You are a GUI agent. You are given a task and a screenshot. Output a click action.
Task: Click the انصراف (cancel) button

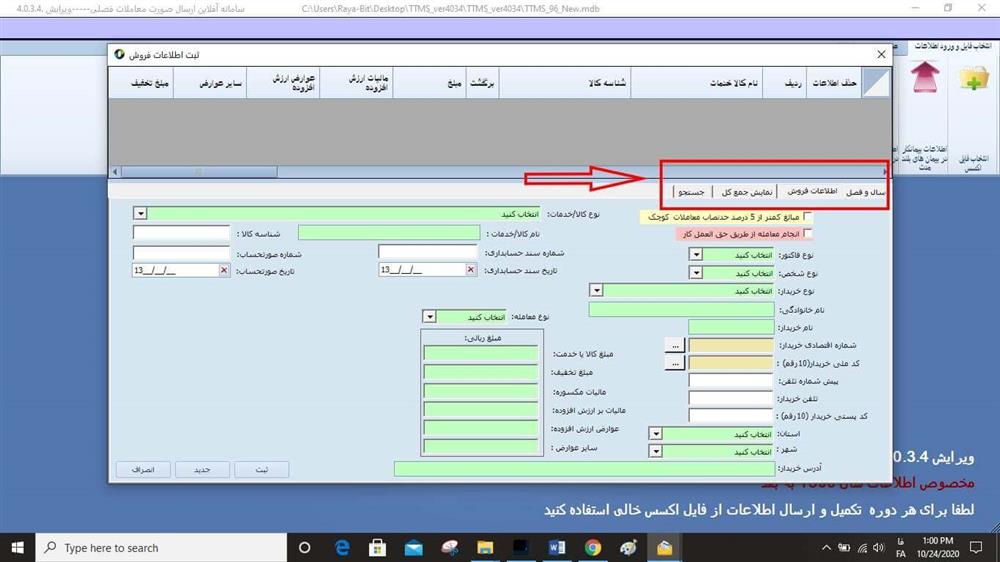click(x=143, y=470)
